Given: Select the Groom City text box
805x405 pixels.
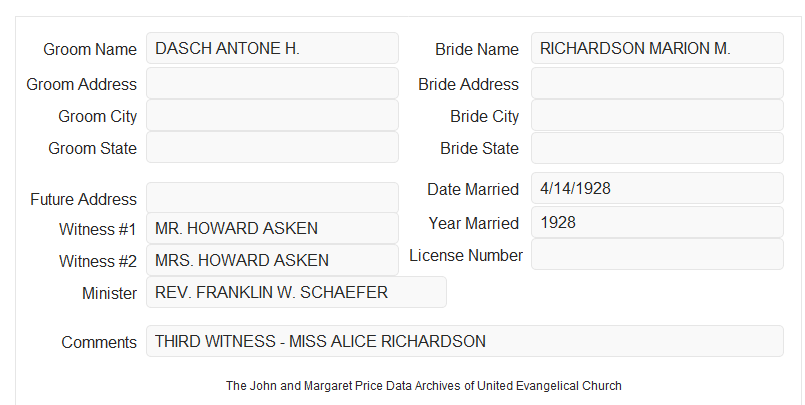Looking at the screenshot, I should click(272, 115).
